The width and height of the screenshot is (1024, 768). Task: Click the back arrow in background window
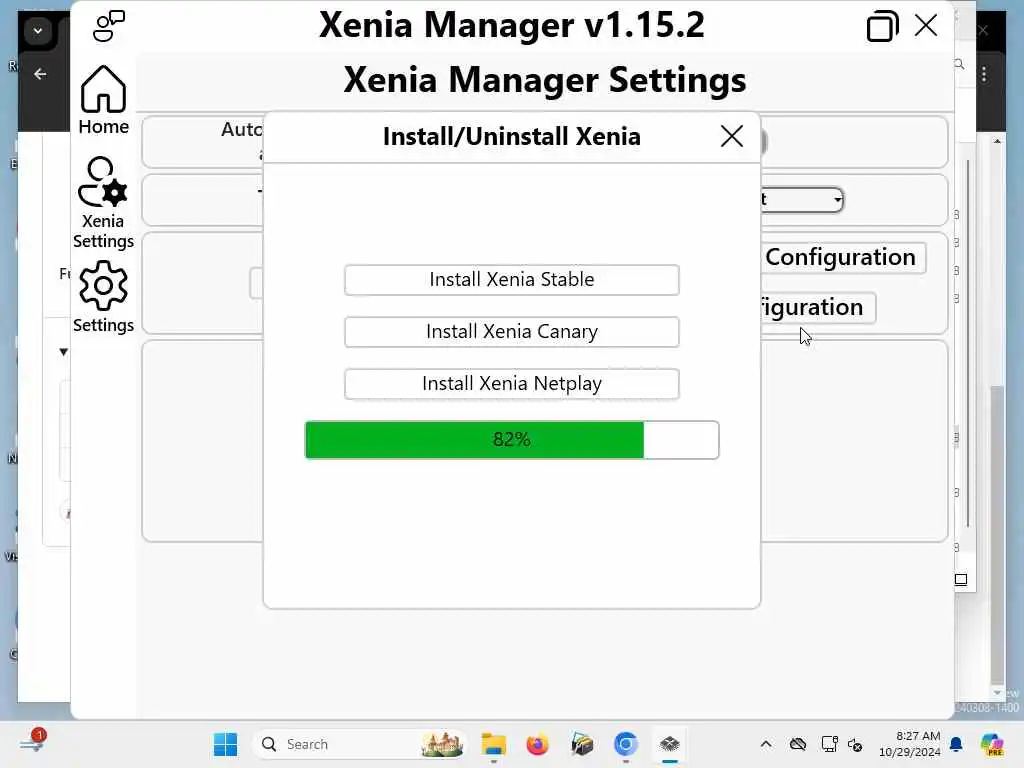[40, 74]
